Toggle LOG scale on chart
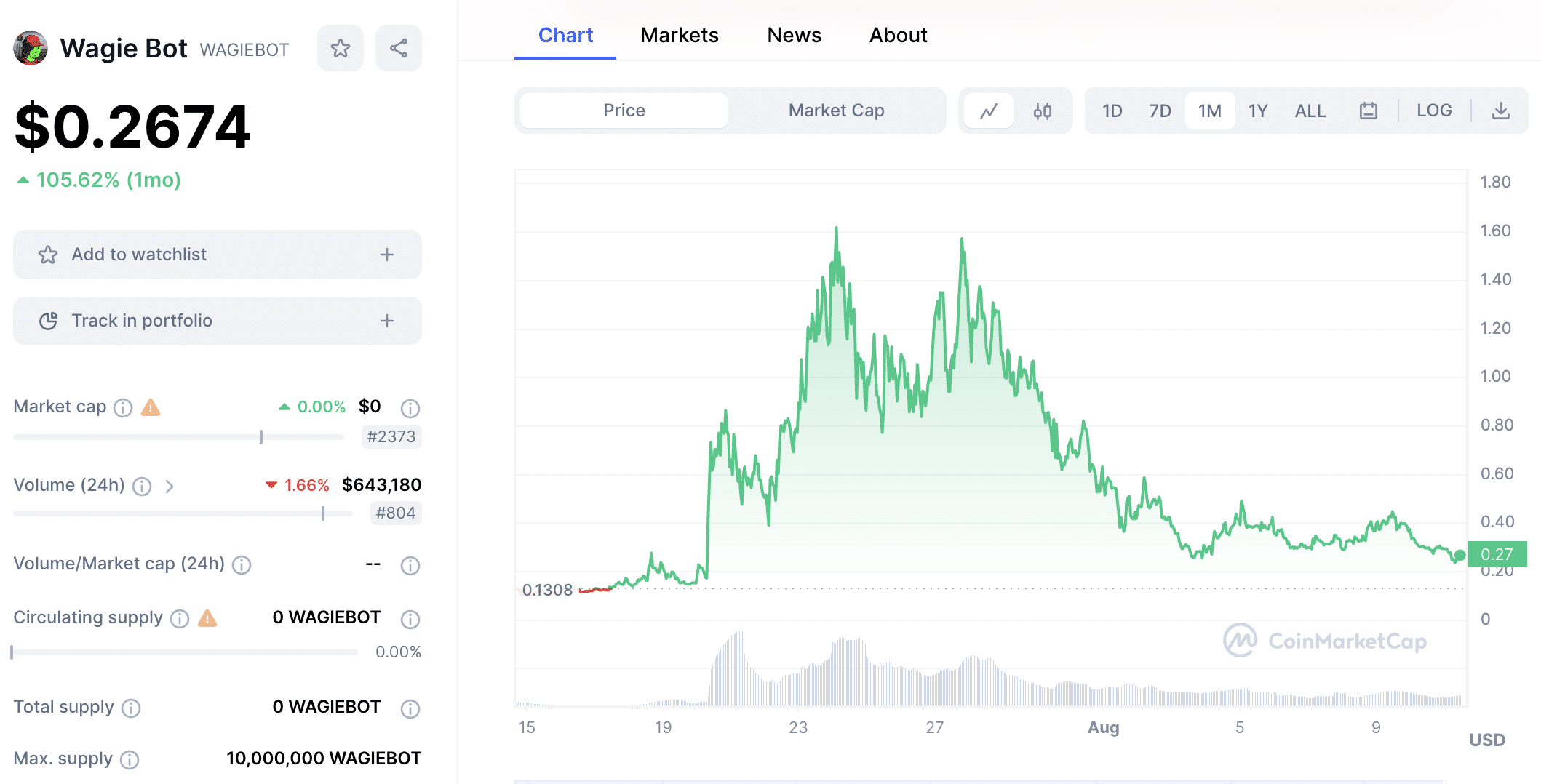The height and width of the screenshot is (784, 1541). (x=1434, y=111)
